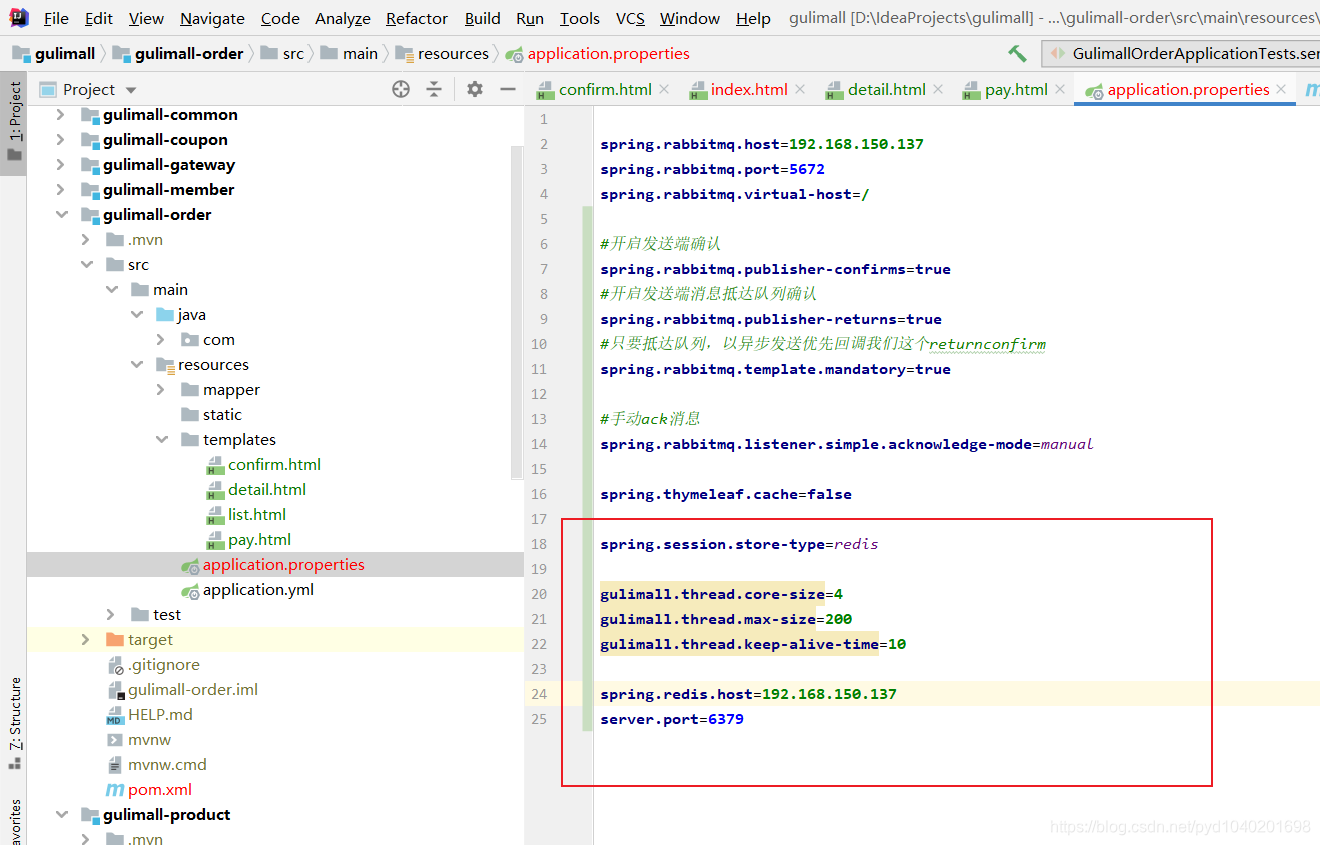
Task: Click the locate current file target icon
Action: tap(401, 89)
